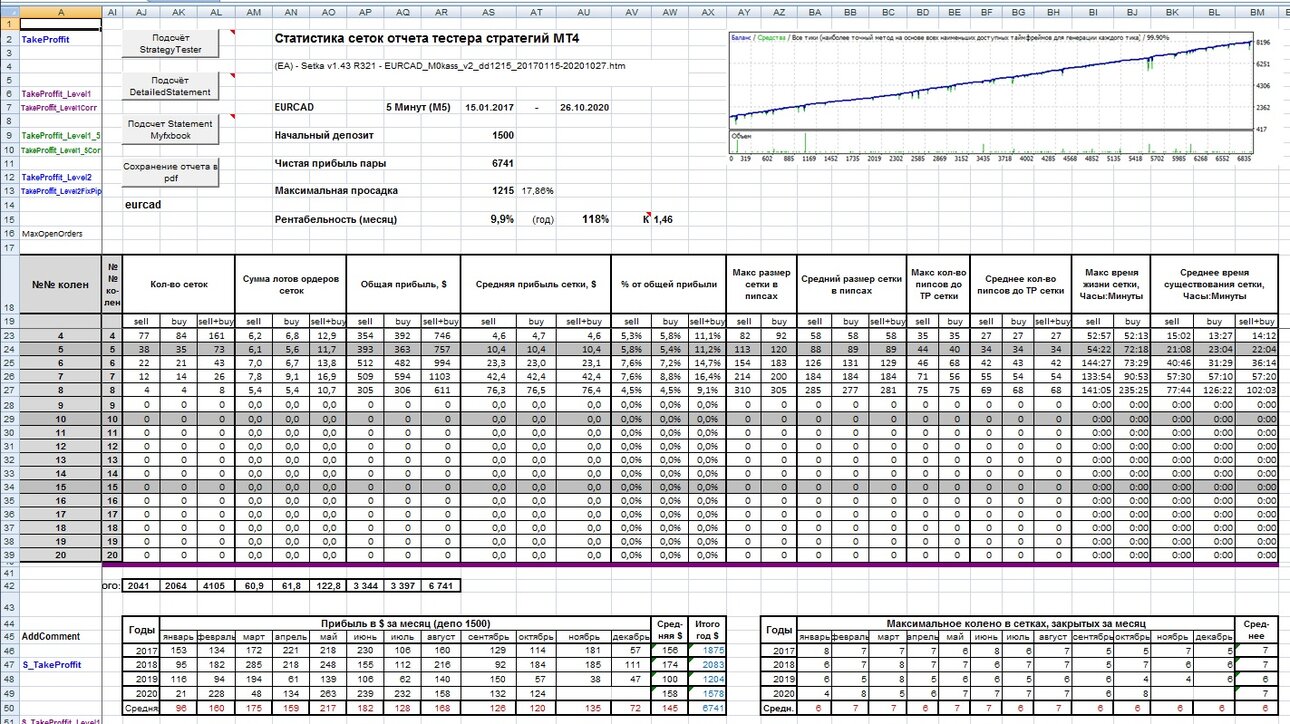Click the % от общей прибыли header
Screen dimensions: 1290x724
669,284
